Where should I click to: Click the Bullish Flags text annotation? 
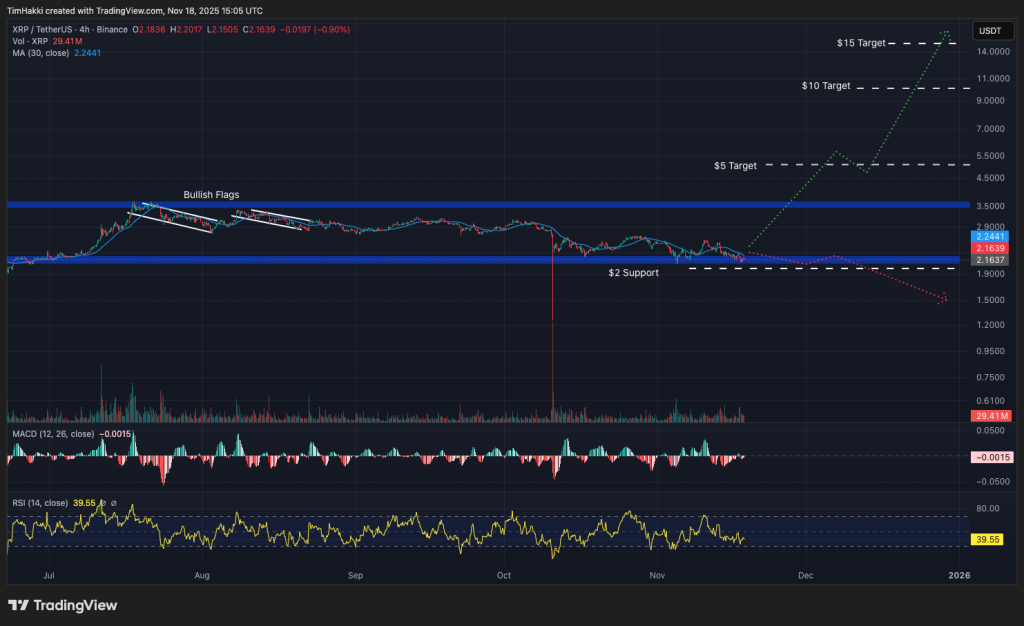pos(210,195)
